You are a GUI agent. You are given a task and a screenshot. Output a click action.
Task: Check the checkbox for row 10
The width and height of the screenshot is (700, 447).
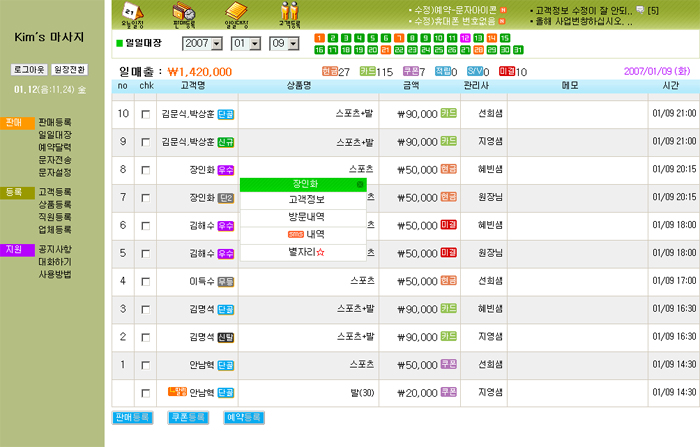point(146,115)
